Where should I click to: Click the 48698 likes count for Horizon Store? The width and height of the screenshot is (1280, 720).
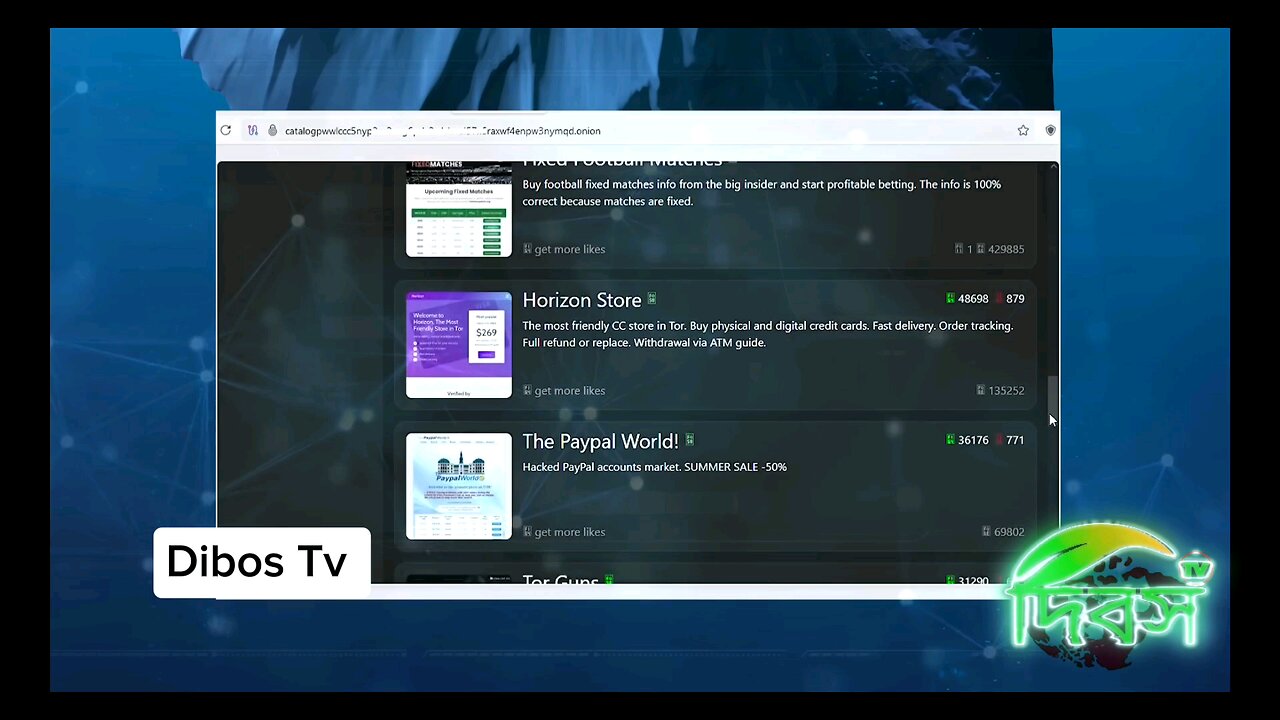(973, 299)
